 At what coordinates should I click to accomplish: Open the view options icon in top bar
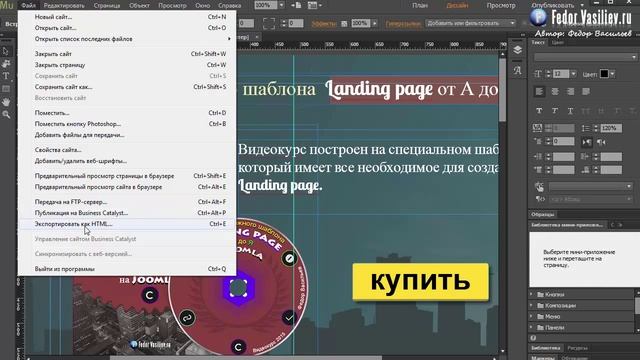pos(314,5)
